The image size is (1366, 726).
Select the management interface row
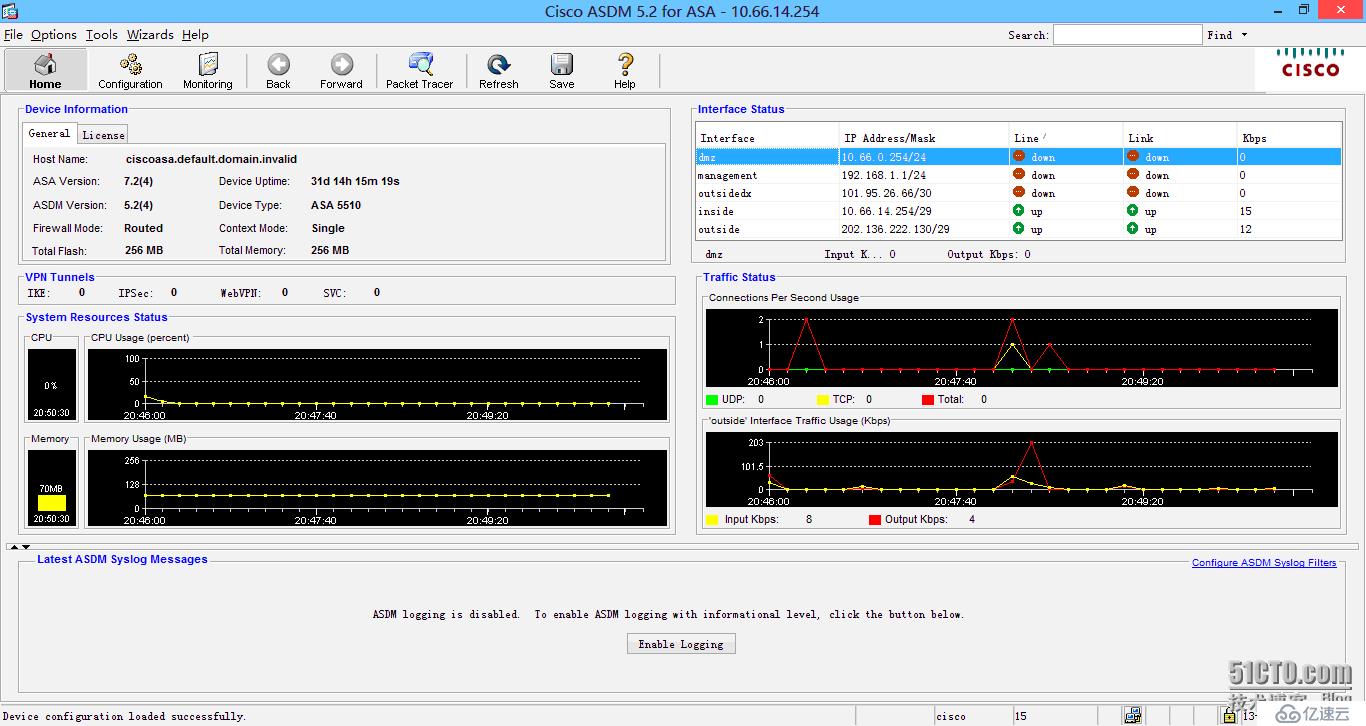point(1018,175)
